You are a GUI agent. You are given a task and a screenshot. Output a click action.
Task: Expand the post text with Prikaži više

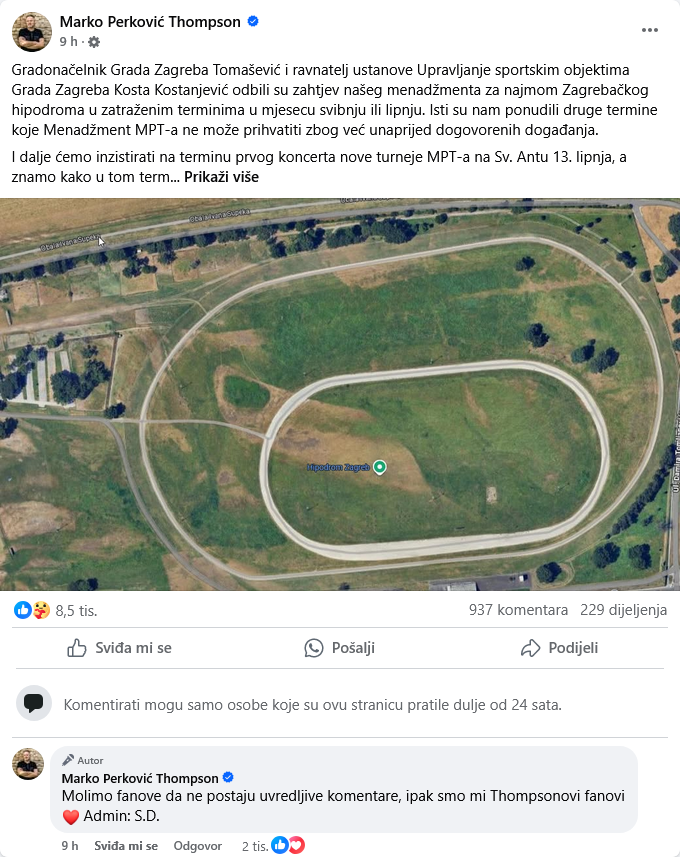221,177
